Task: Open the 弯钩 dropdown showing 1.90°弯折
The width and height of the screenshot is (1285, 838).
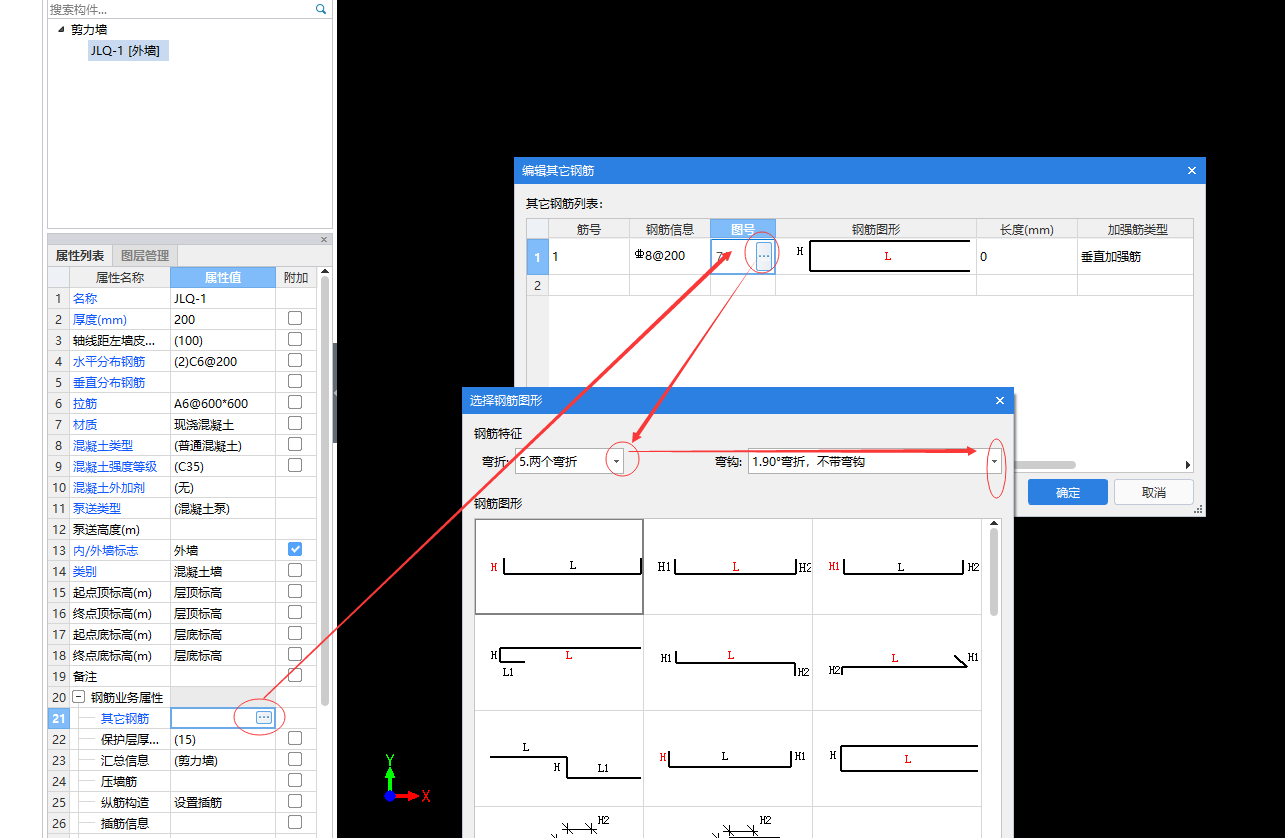Action: point(994,461)
